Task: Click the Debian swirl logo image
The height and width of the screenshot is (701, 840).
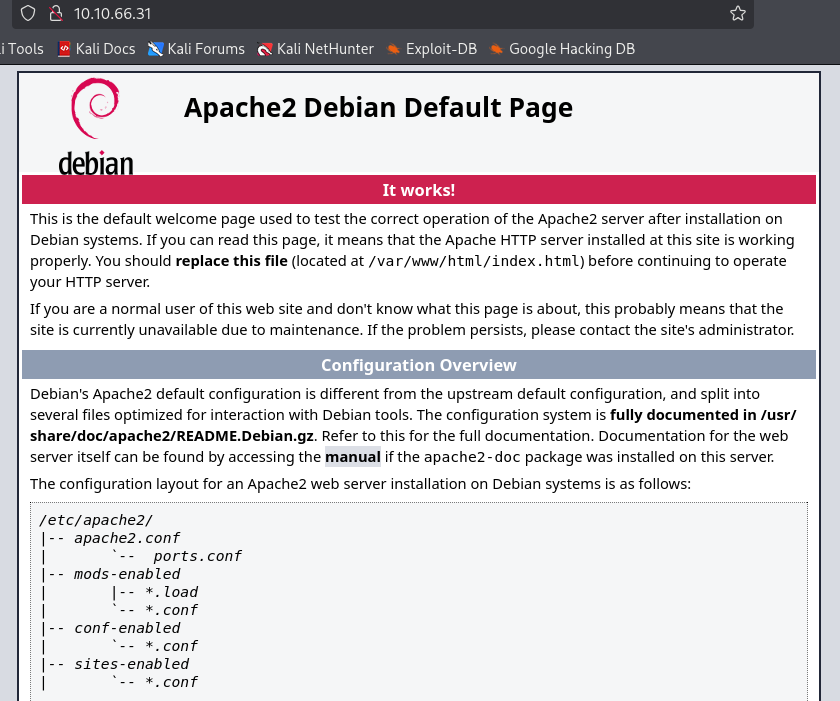Action: click(95, 126)
